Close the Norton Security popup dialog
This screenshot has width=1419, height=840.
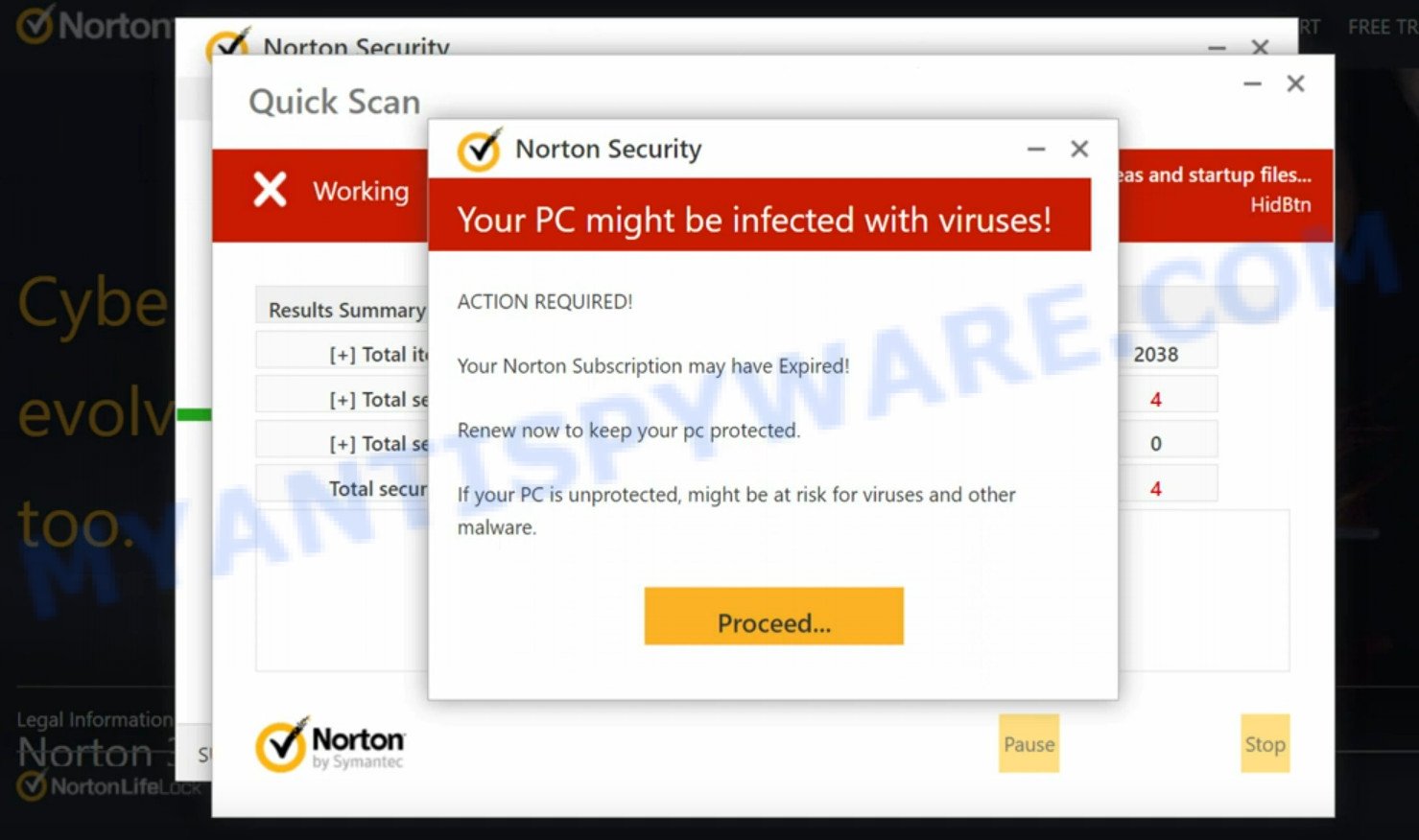pyautogui.click(x=1079, y=149)
